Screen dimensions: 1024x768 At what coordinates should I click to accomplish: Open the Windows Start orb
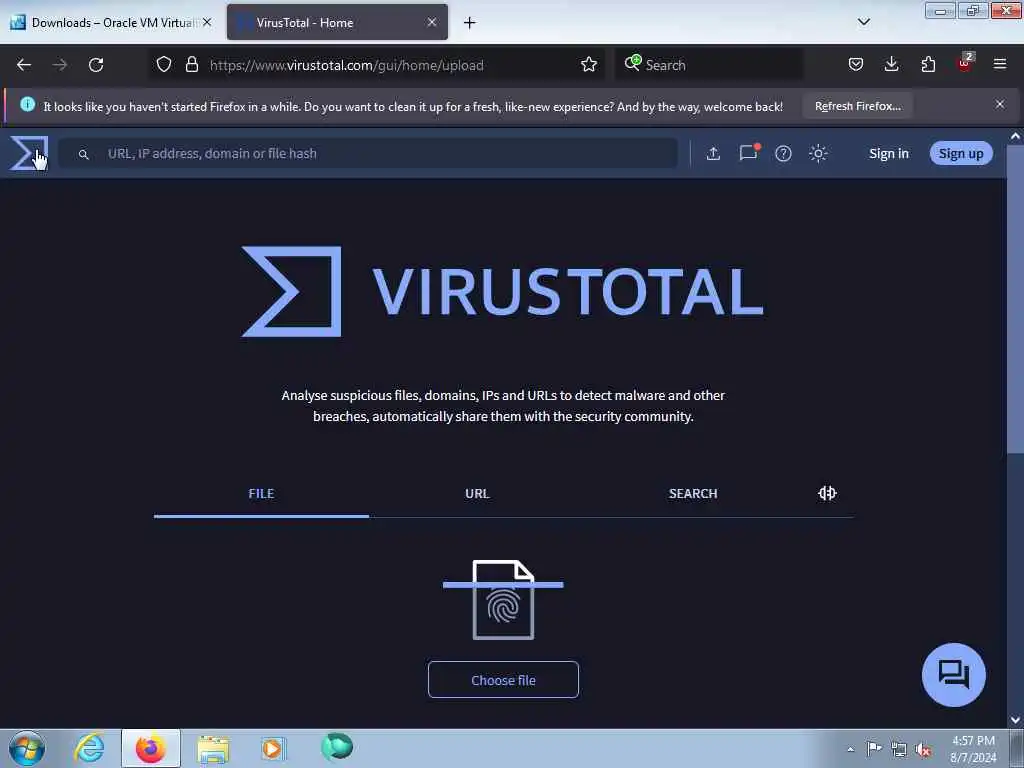click(27, 748)
